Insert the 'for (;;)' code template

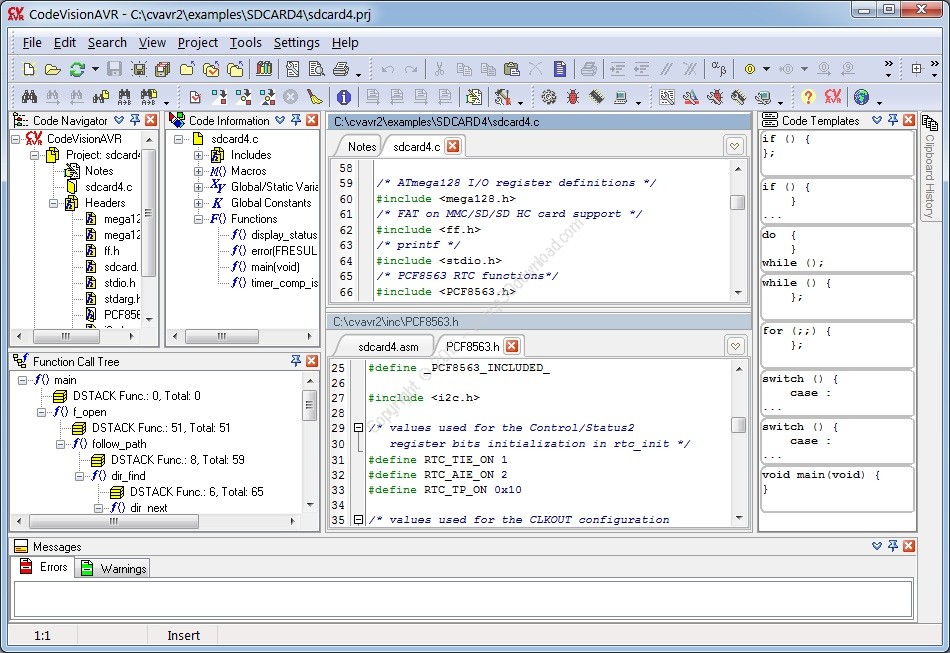pos(837,344)
